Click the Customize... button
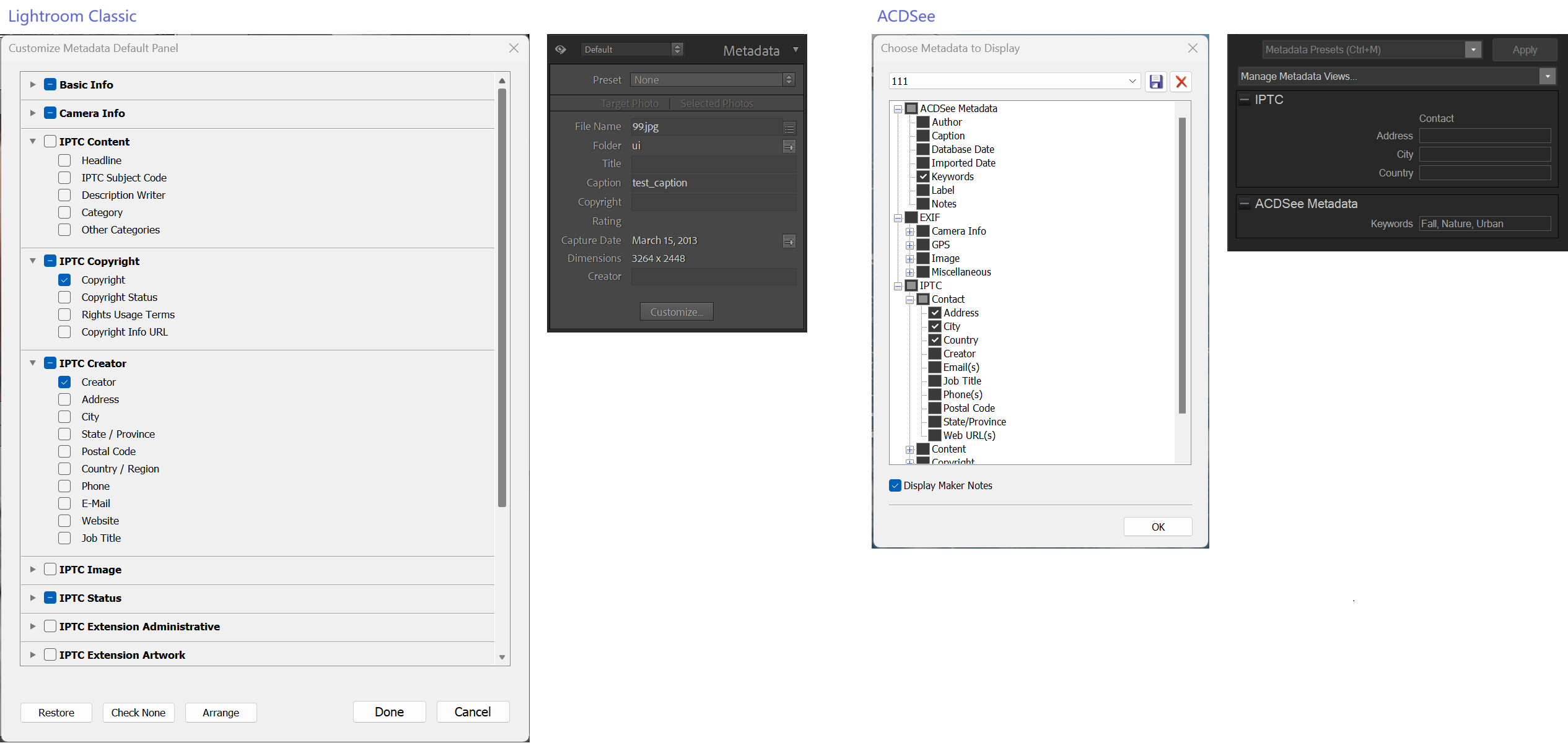The height and width of the screenshot is (743, 1568). (x=677, y=312)
